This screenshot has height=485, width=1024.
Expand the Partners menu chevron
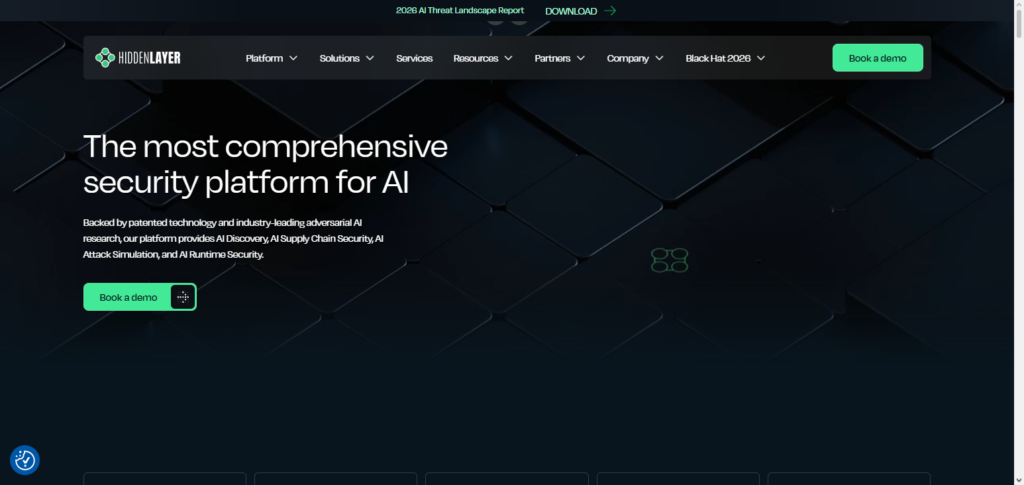tap(581, 58)
